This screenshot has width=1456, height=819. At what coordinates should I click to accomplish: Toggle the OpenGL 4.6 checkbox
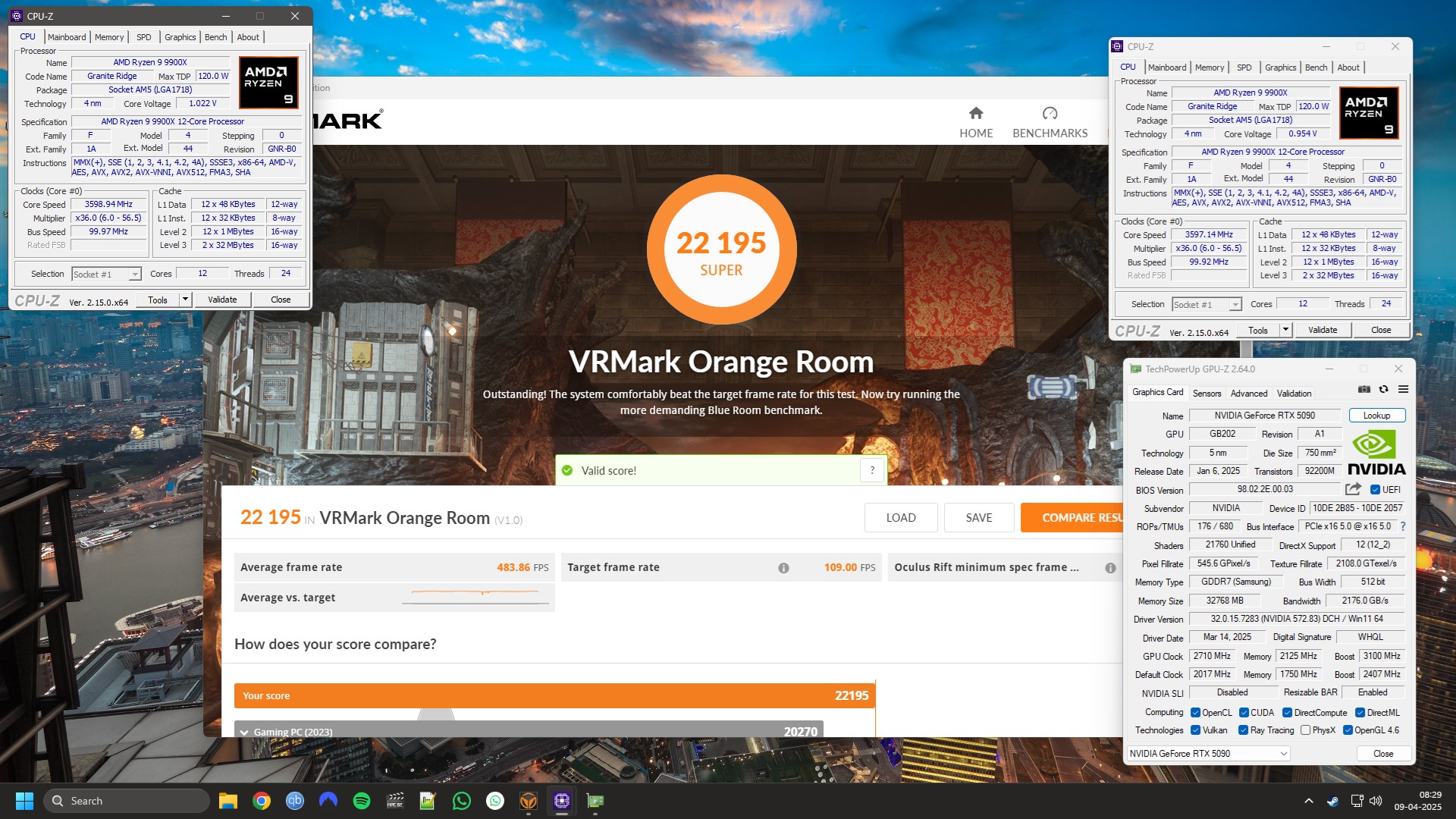tap(1348, 730)
